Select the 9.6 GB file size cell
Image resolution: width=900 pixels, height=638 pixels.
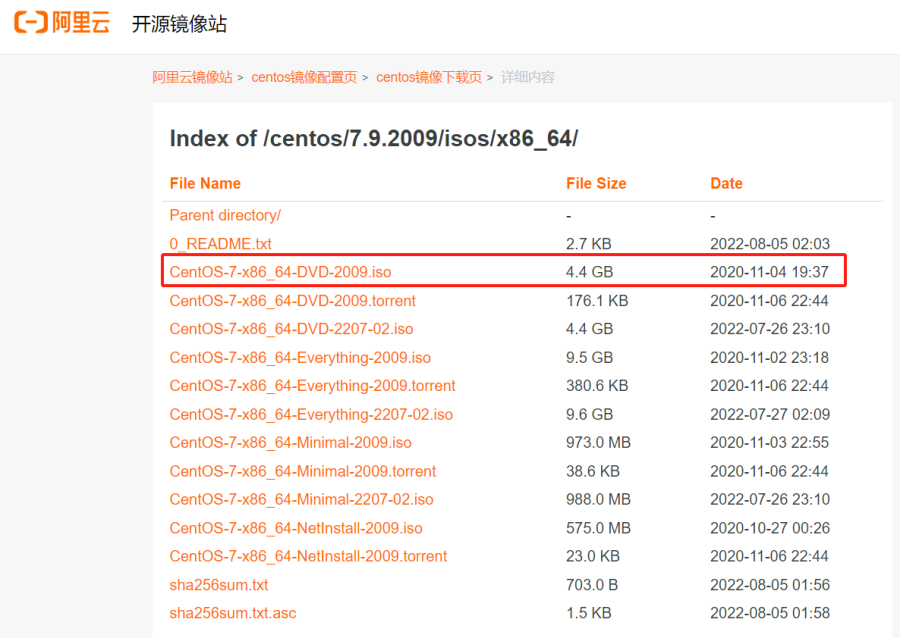(589, 414)
